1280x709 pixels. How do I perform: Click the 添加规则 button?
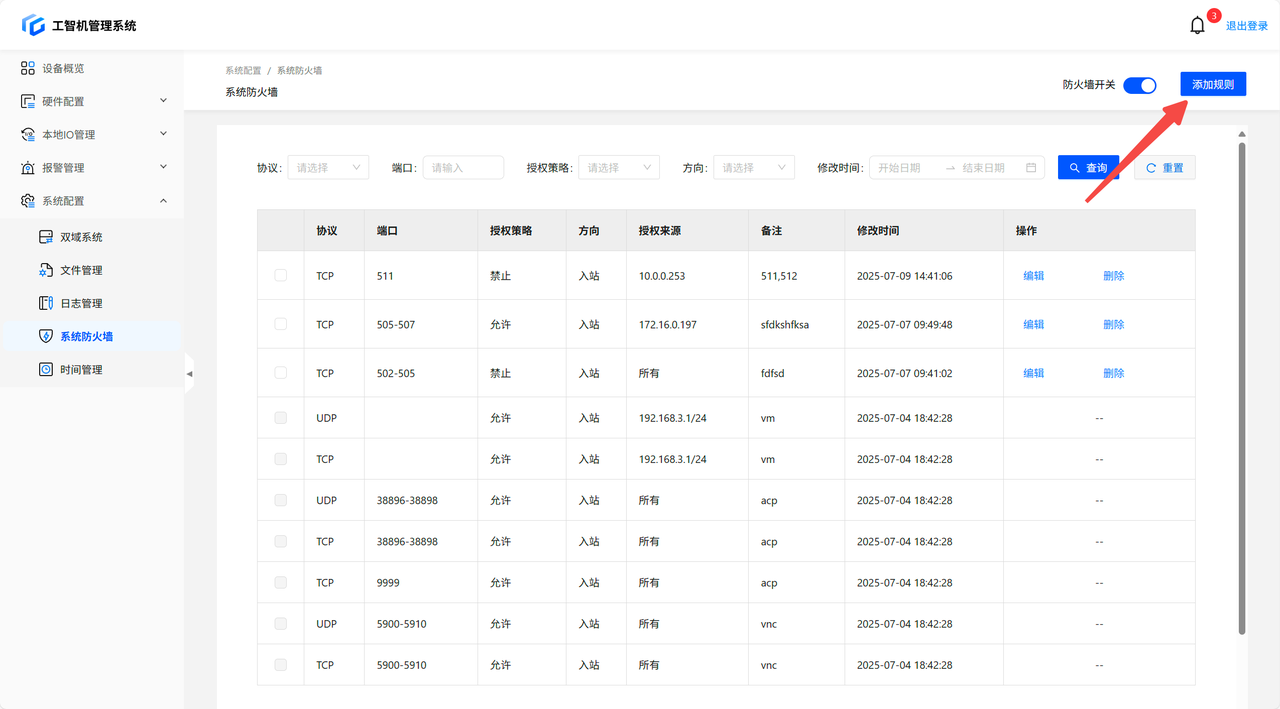pyautogui.click(x=1212, y=85)
